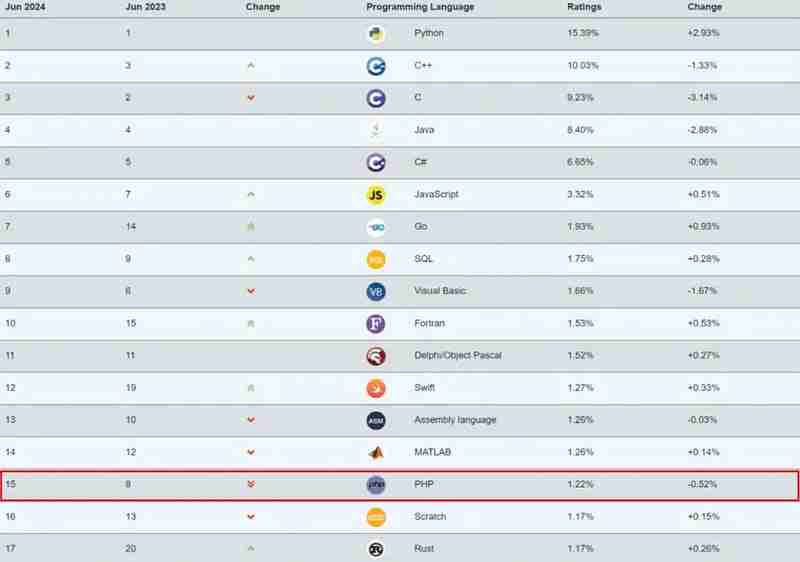800x562 pixels.
Task: Click the red down arrow in C row
Action: pos(251,98)
